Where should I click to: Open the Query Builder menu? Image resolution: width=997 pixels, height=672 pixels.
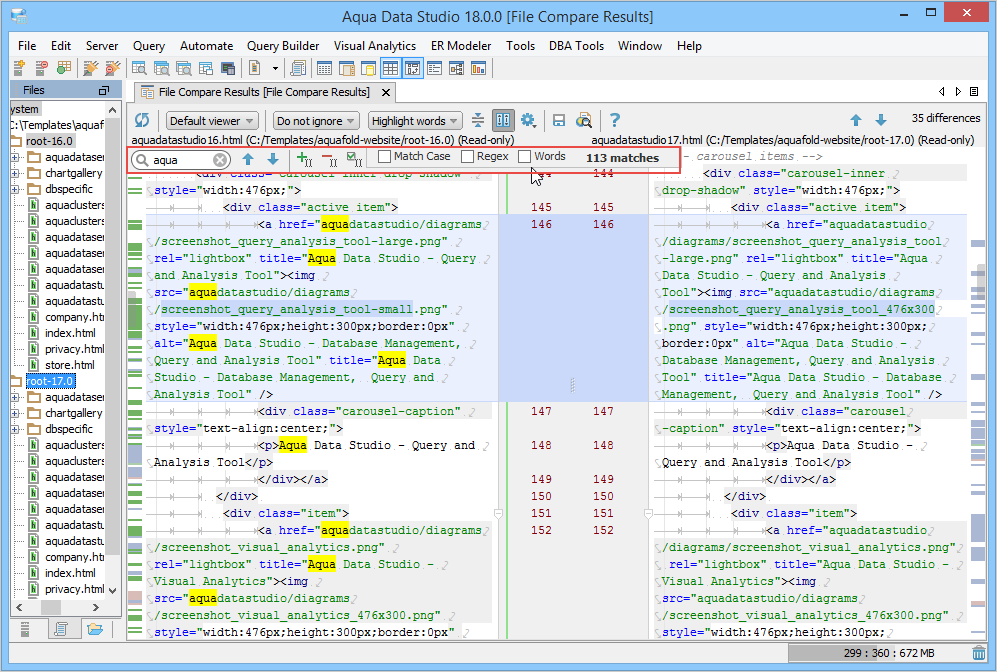(x=283, y=46)
